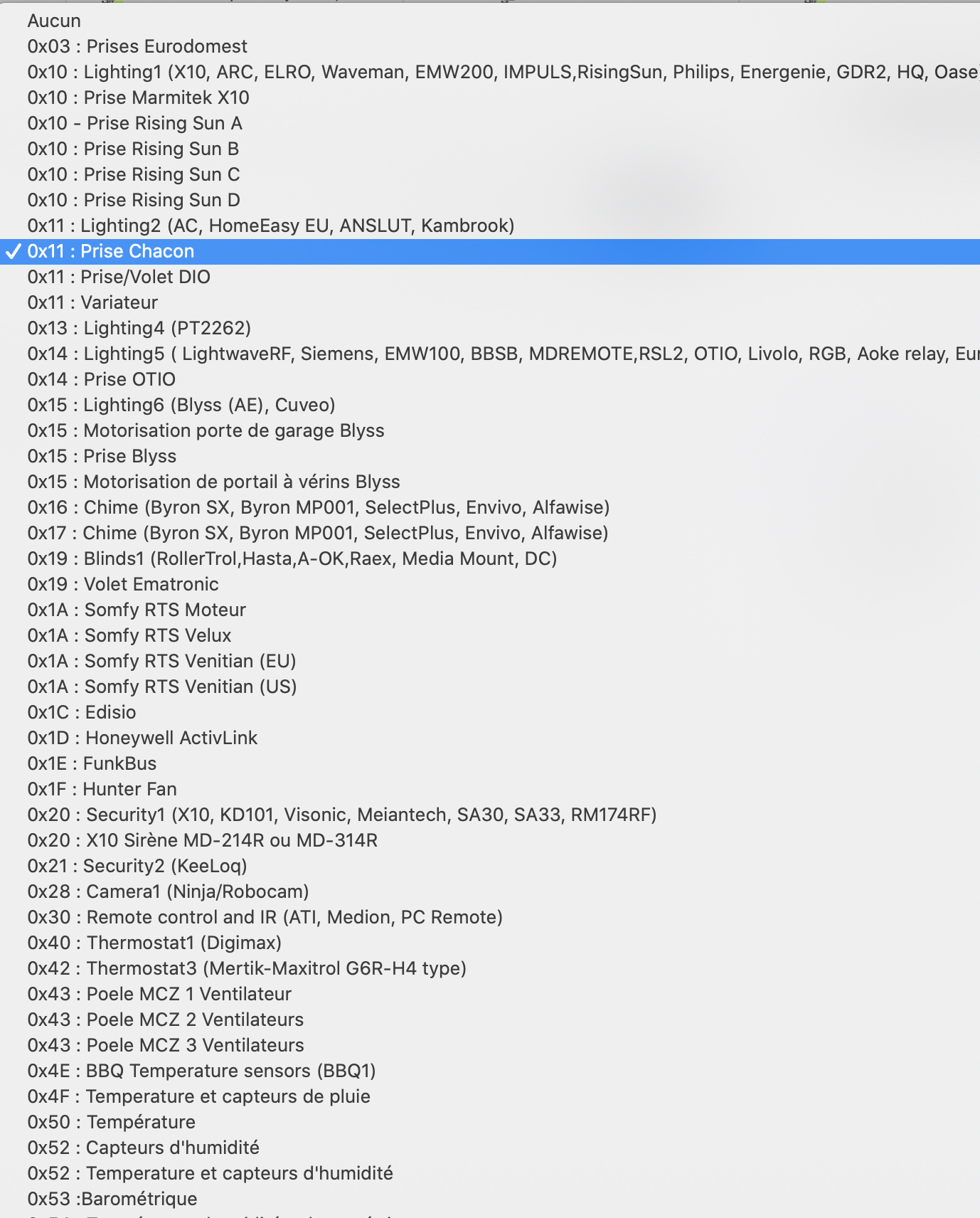This screenshot has height=1218, width=980.
Task: Pick '0x42 : Thermostat3 (Mertik-Maxitrol)'
Action: click(x=490, y=968)
